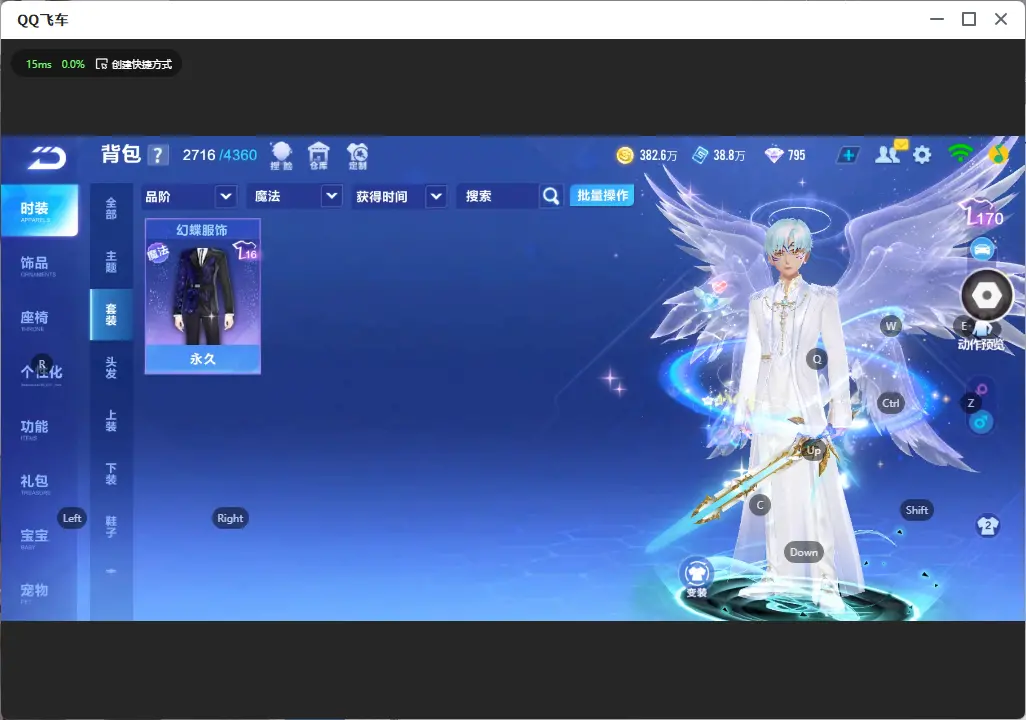This screenshot has width=1026, height=720.
Task: Click the Shift key overlay
Action: pyautogui.click(x=916, y=511)
